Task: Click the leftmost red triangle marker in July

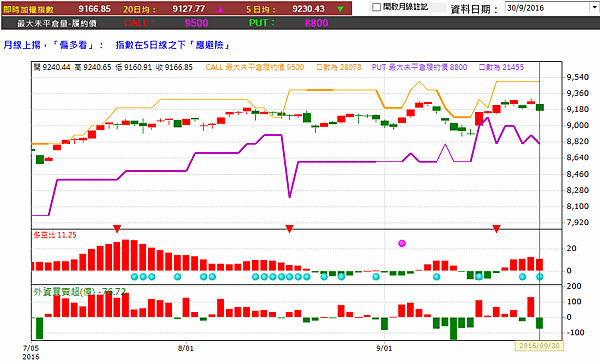Action: [117, 229]
